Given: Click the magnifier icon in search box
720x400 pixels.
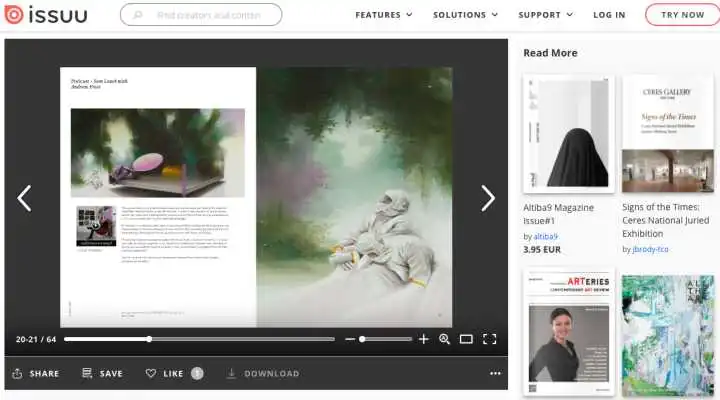Looking at the screenshot, I should pos(137,15).
